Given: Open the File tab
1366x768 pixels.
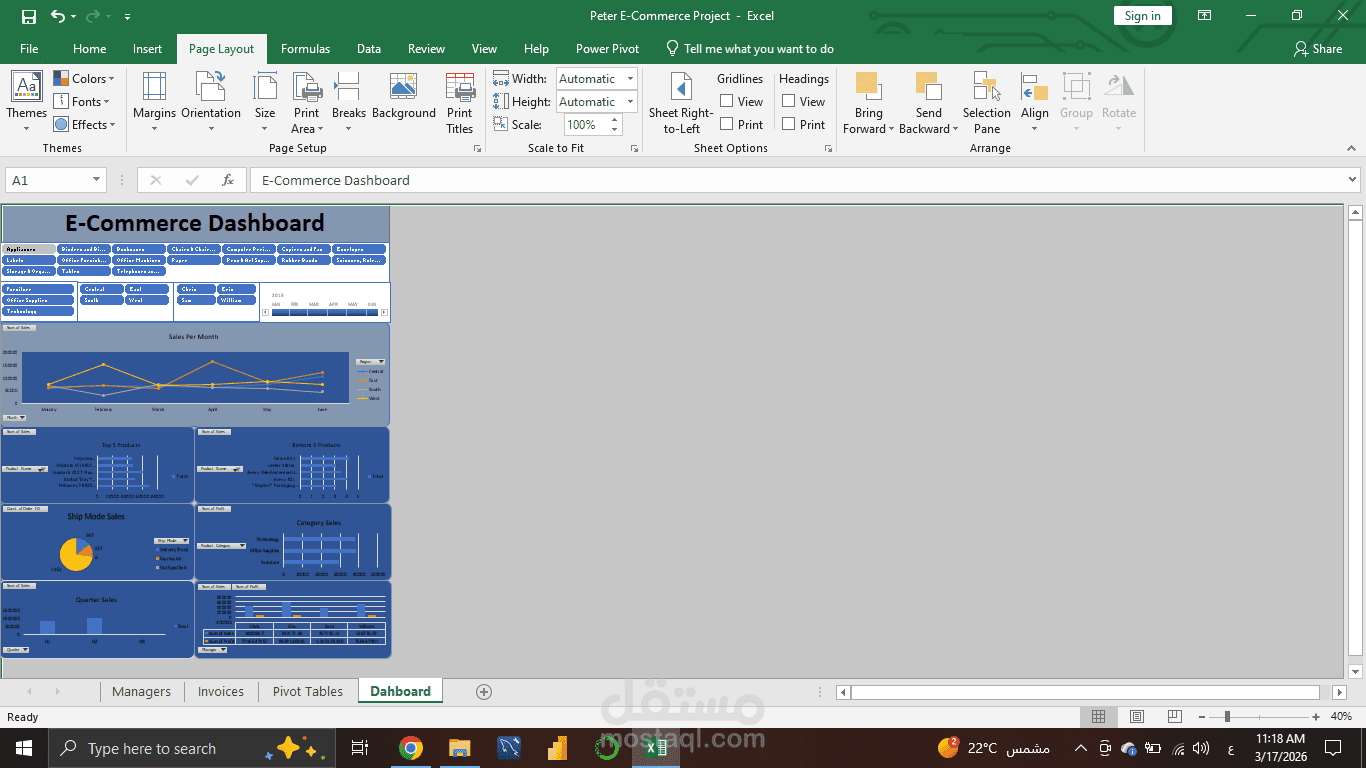Looking at the screenshot, I should pyautogui.click(x=29, y=49).
